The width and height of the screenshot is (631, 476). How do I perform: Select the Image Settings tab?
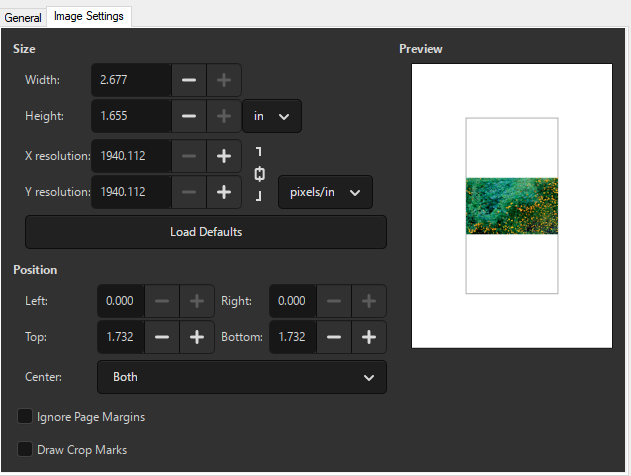point(88,17)
